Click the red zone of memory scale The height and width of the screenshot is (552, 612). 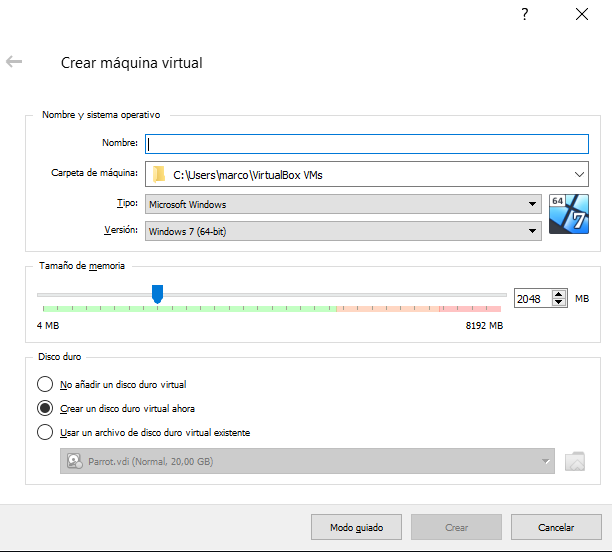[x=470, y=309]
